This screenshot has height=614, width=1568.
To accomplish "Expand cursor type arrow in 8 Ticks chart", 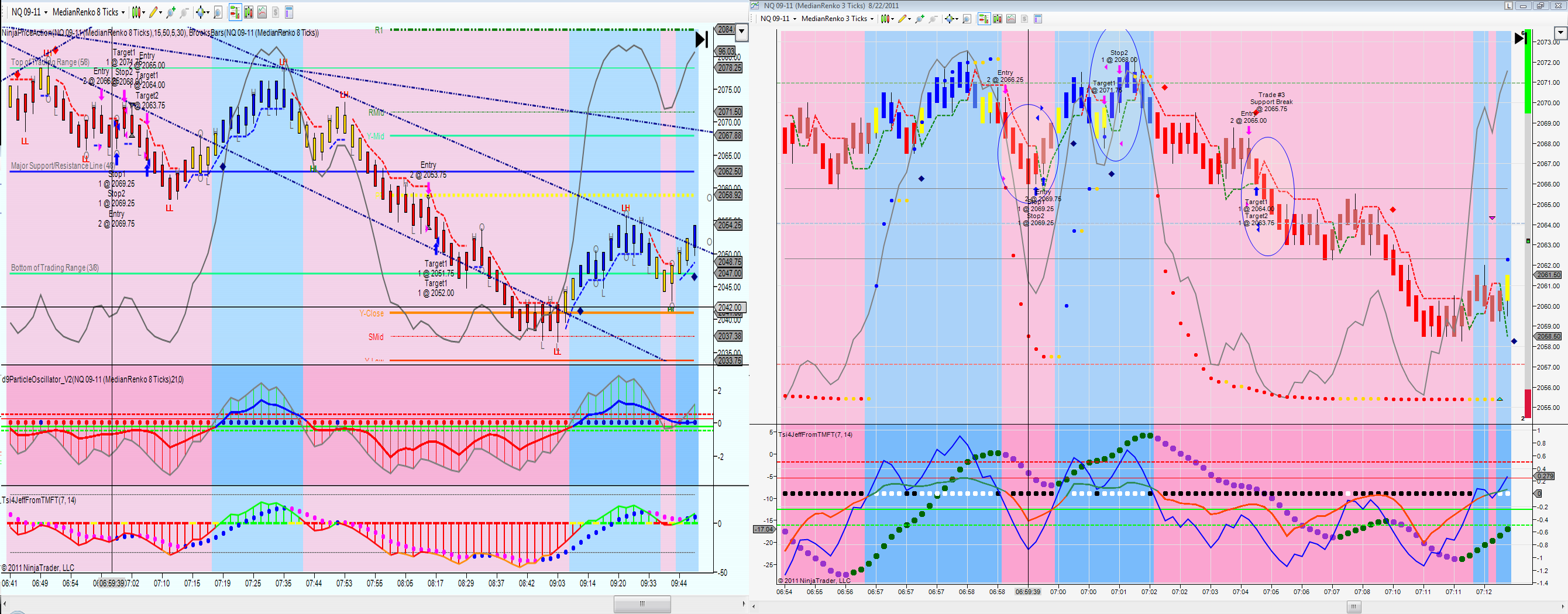I will [209, 12].
